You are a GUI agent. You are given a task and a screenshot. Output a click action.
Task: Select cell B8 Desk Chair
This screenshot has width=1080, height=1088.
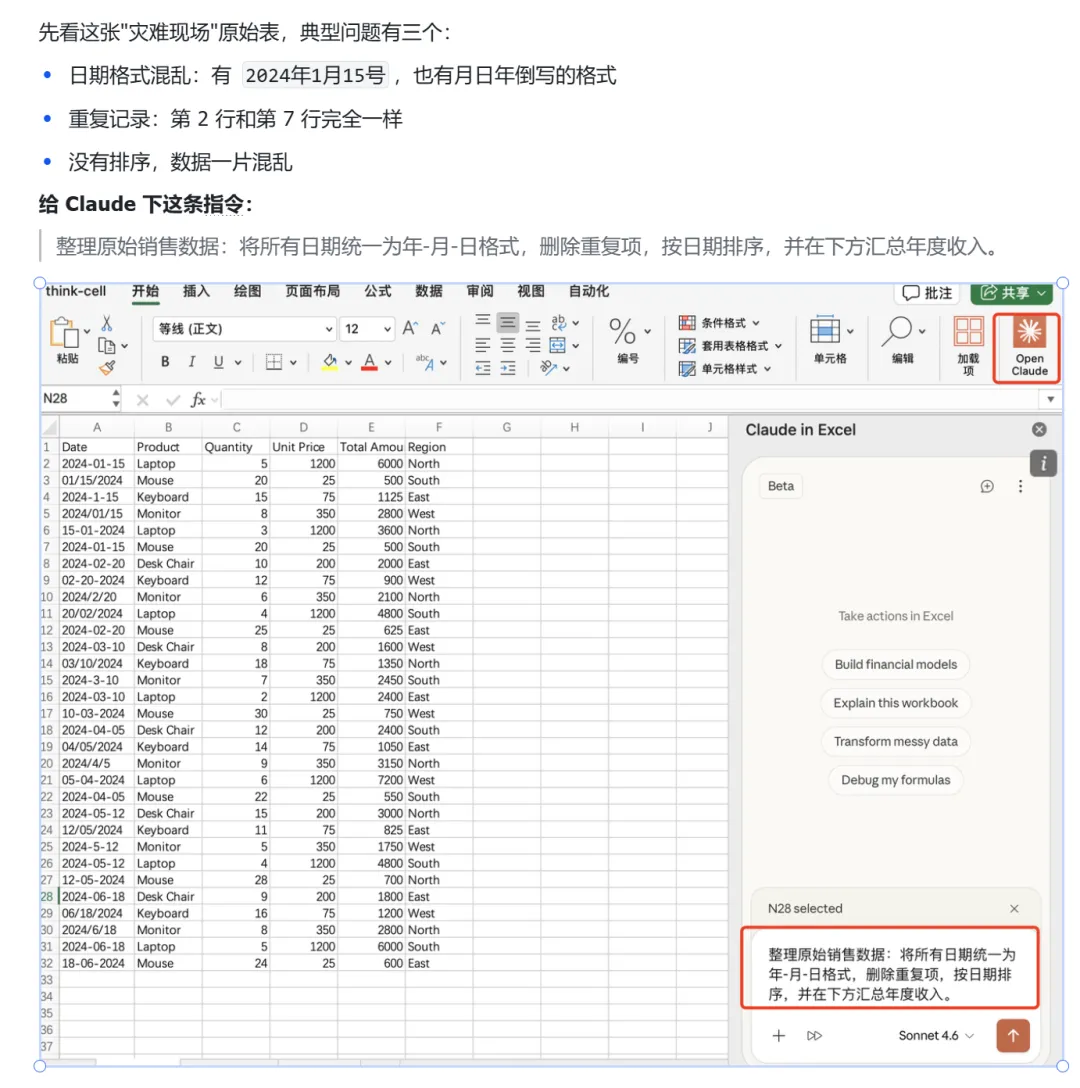[x=167, y=563]
